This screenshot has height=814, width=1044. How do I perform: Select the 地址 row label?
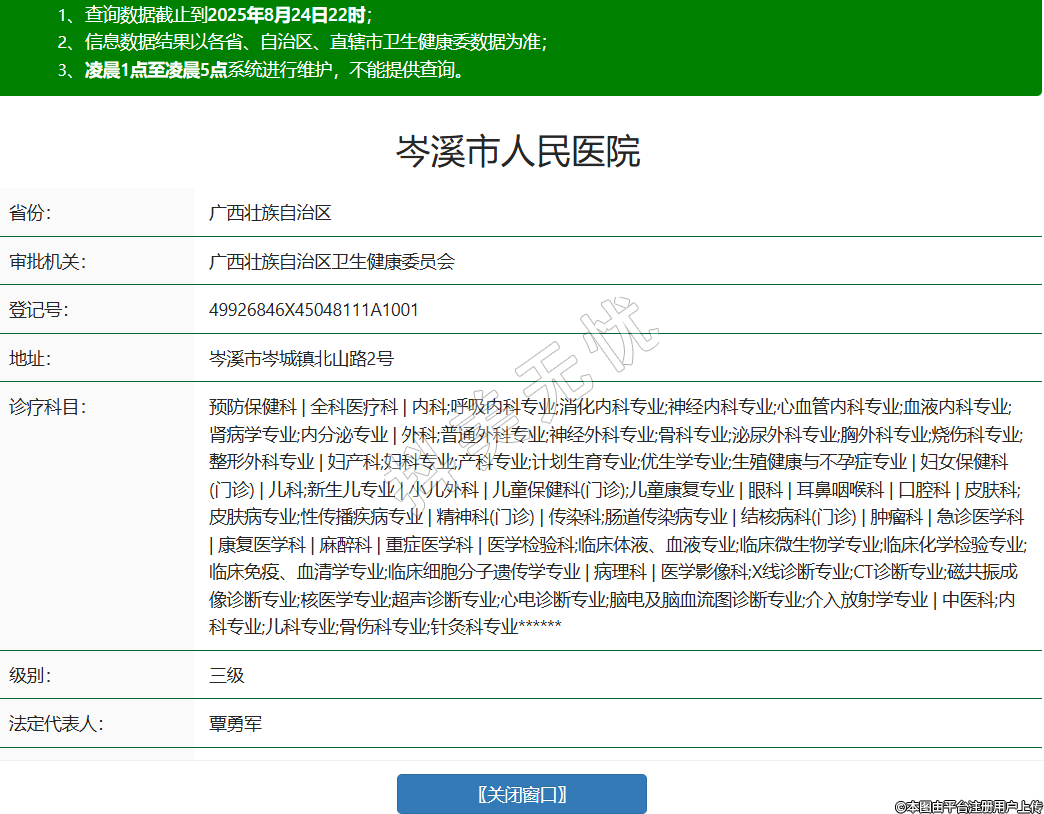pyautogui.click(x=30, y=358)
